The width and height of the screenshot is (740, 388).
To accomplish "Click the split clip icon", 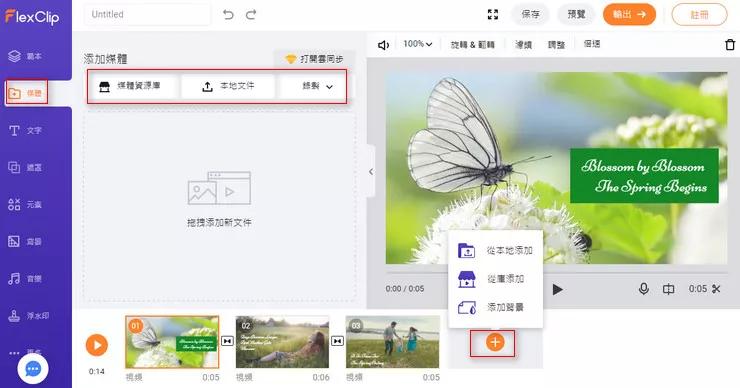I will [668, 289].
